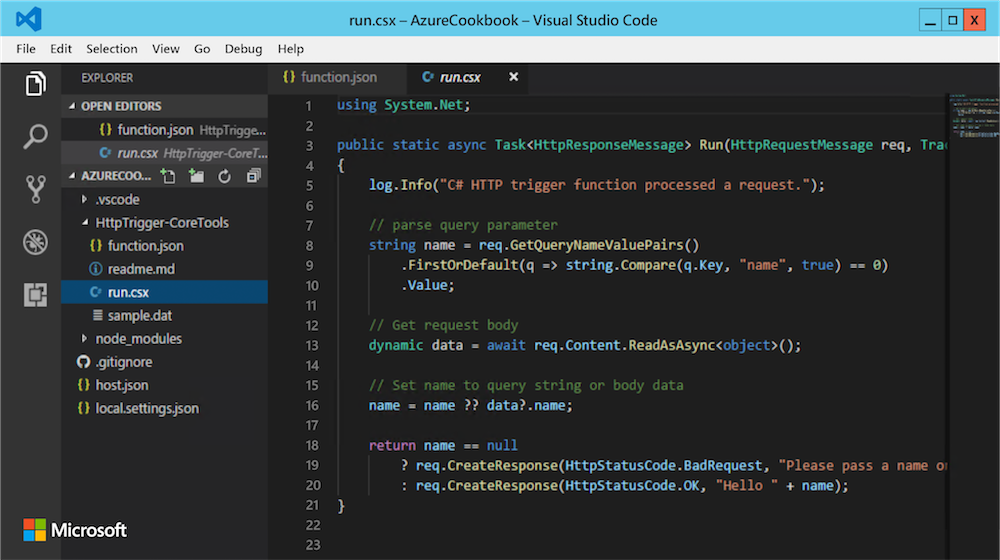Click the braces icon beside local.settings.json
Viewport: 1000px width, 560px height.
[84, 408]
